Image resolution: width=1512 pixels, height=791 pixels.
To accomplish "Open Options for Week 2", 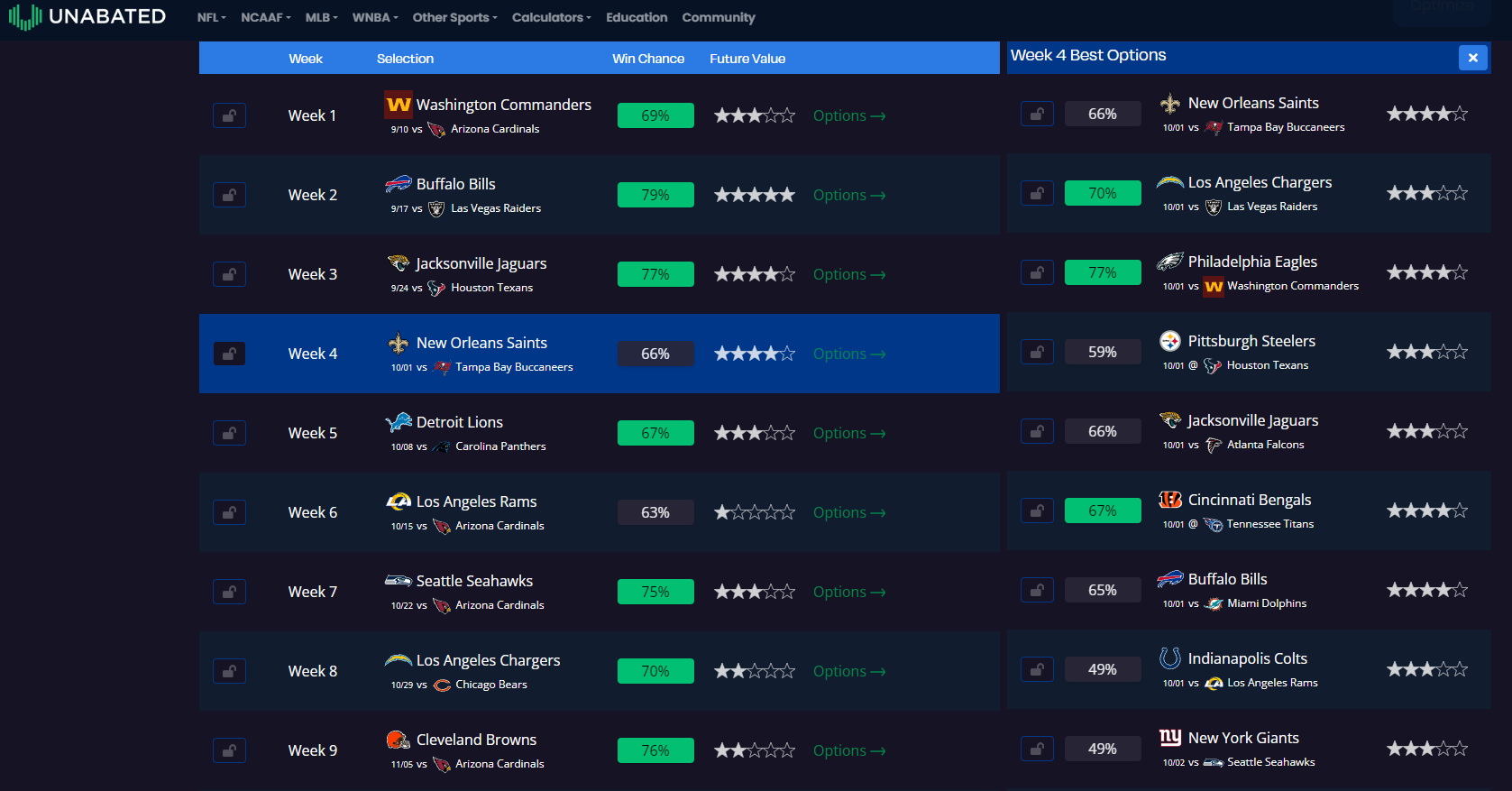I will pos(849,195).
